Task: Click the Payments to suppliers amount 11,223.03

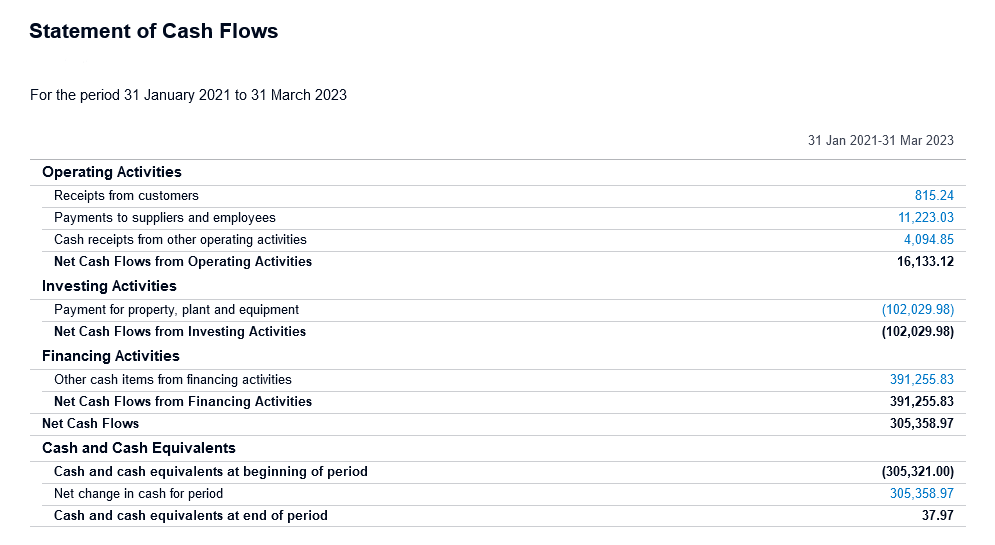Action: point(925,218)
